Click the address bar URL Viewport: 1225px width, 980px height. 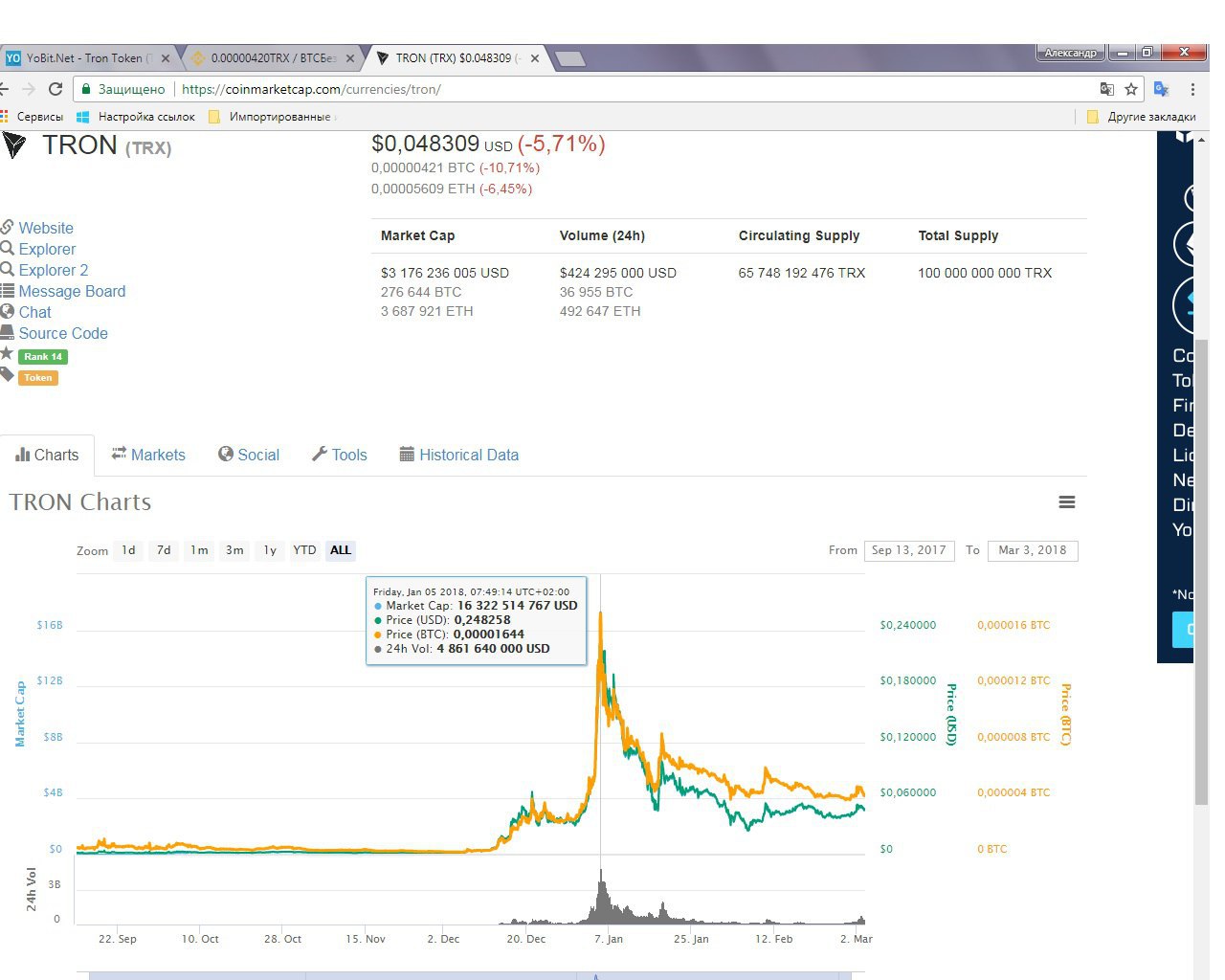(311, 89)
